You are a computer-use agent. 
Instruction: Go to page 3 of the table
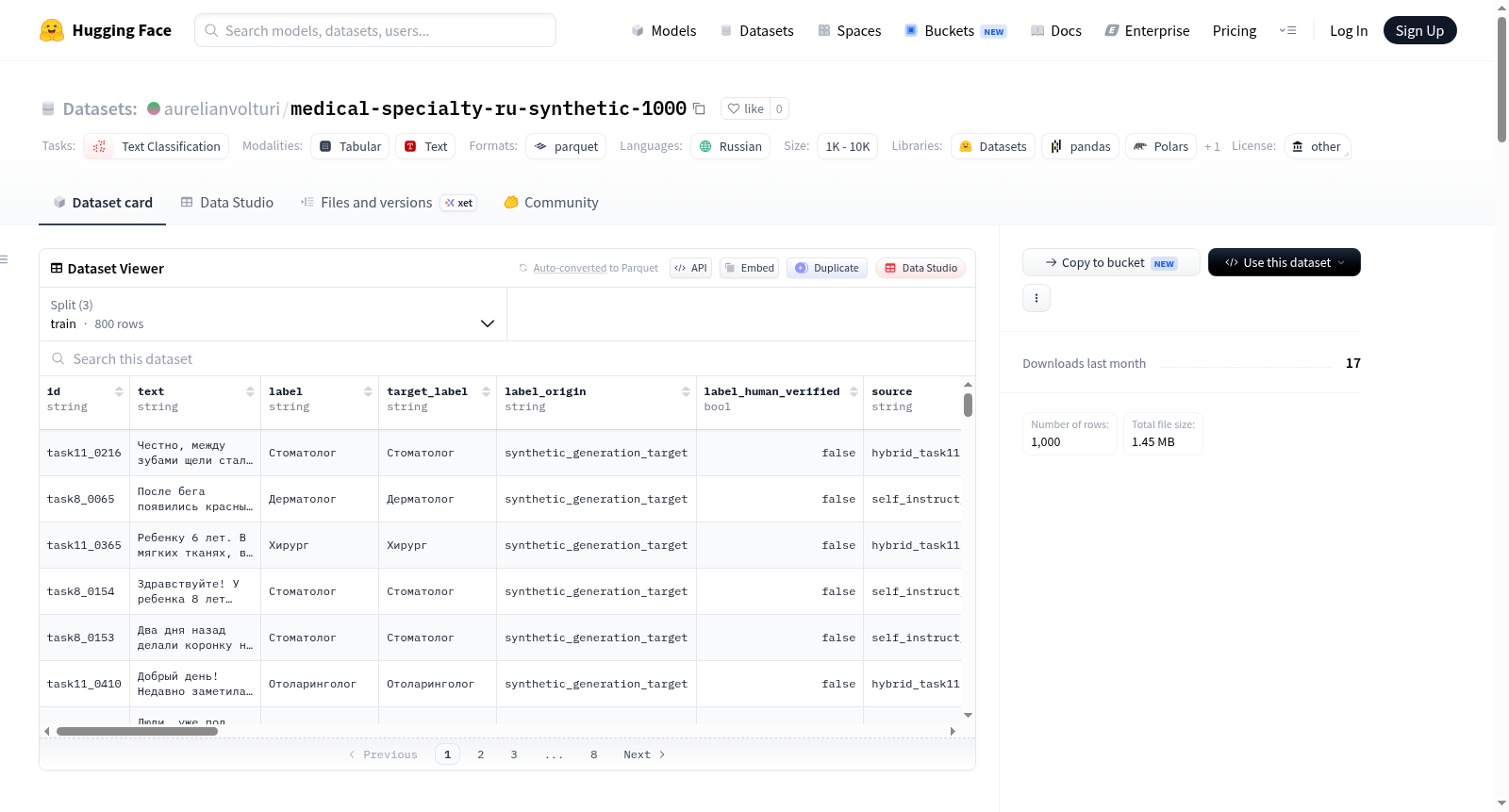(514, 754)
